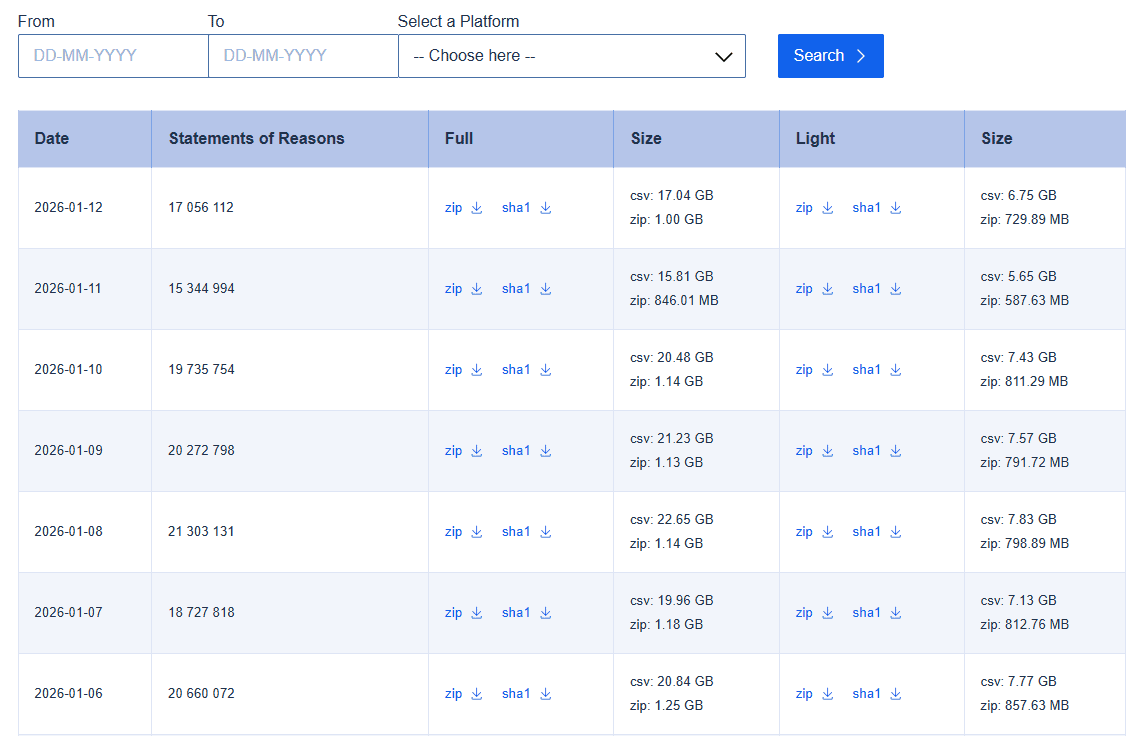This screenshot has width=1146, height=736.
Task: Click download icon beside Full sha1 for 2026-01-06
Action: coord(546,694)
